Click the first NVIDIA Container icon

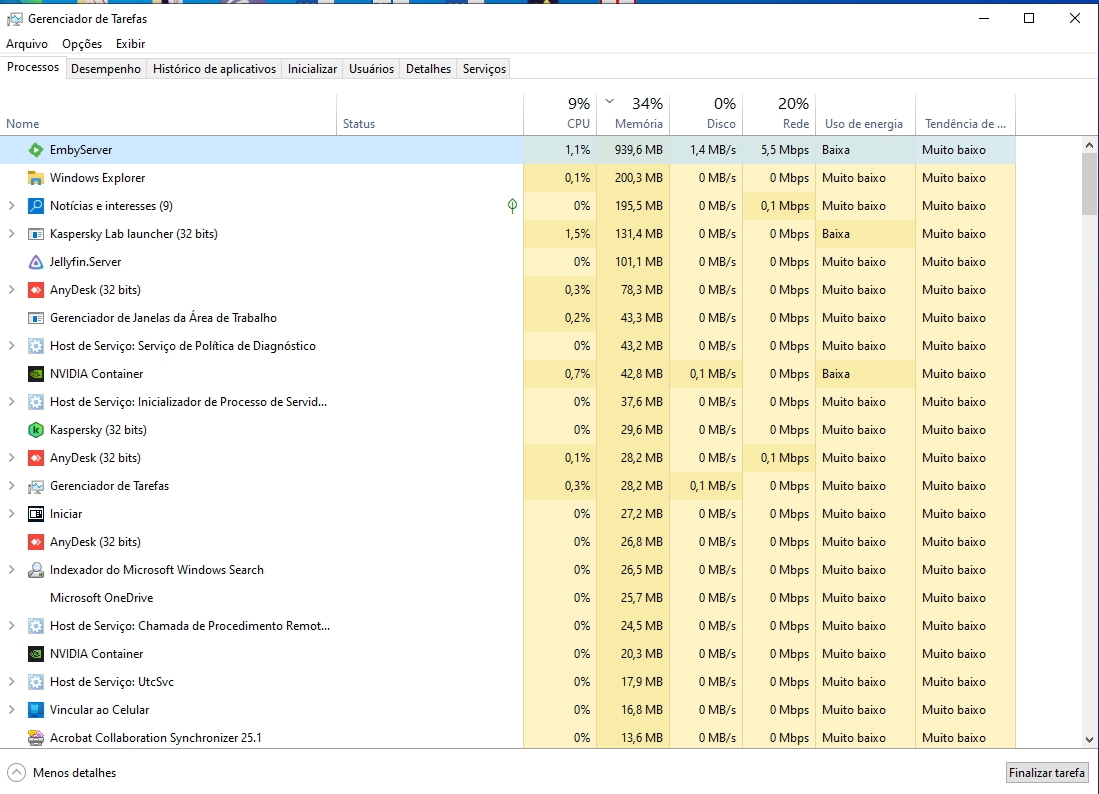click(x=36, y=374)
